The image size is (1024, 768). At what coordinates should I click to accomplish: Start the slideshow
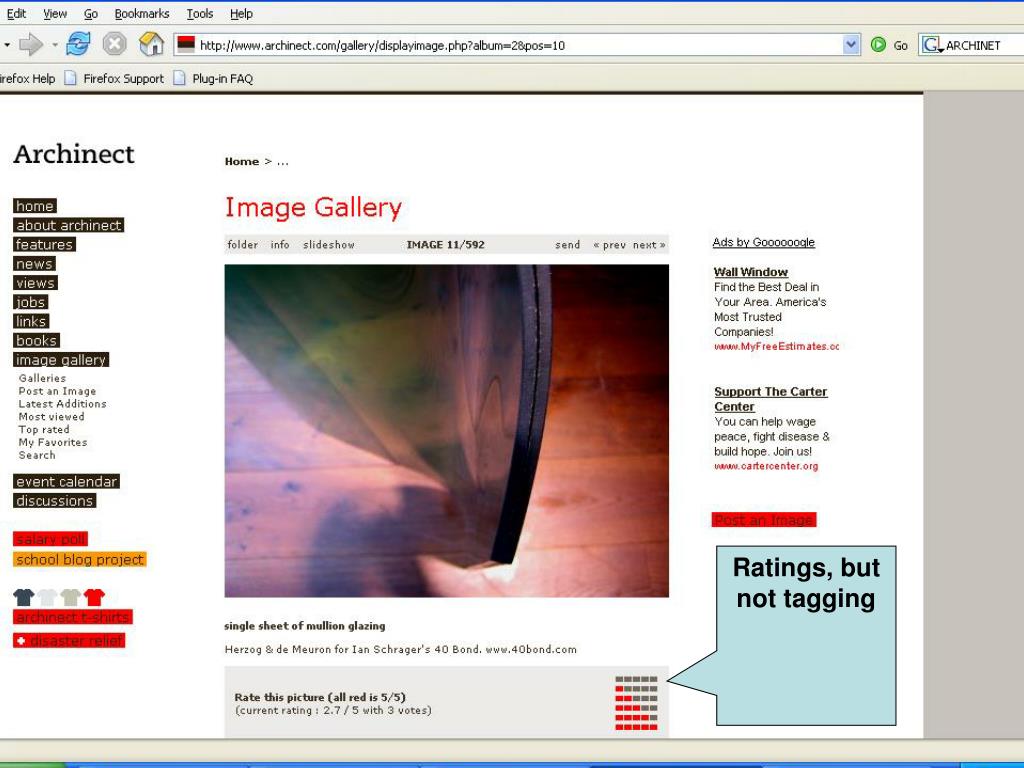[x=328, y=245]
